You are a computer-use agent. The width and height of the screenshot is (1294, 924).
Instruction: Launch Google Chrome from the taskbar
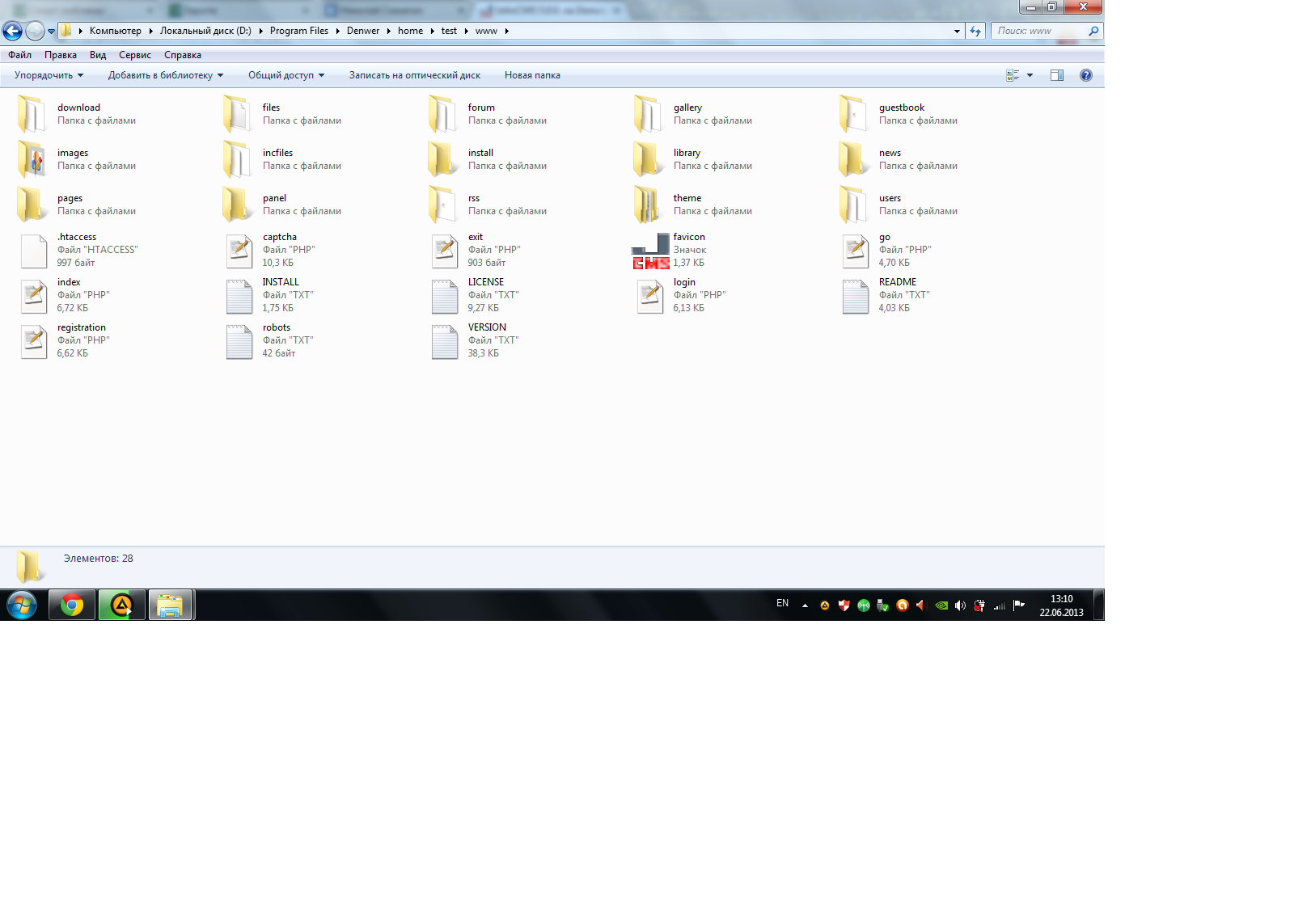pyautogui.click(x=72, y=605)
